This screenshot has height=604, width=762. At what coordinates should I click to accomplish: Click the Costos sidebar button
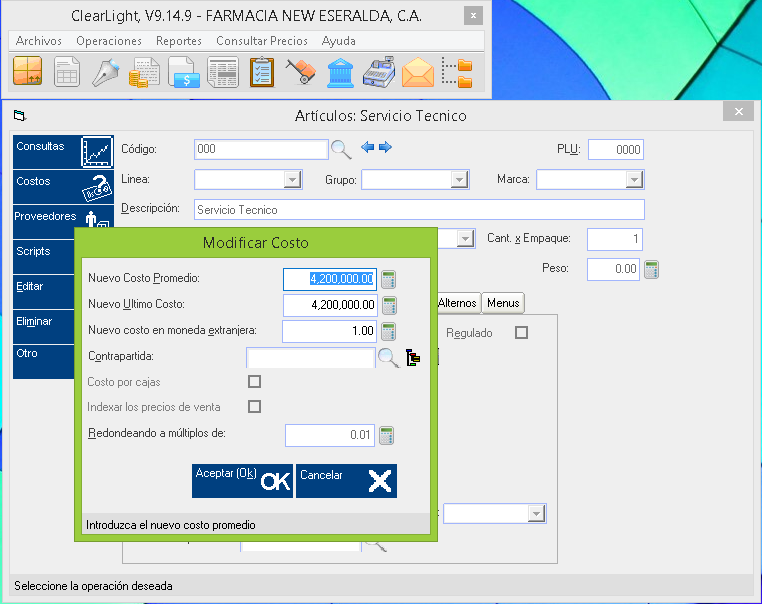pyautogui.click(x=63, y=187)
